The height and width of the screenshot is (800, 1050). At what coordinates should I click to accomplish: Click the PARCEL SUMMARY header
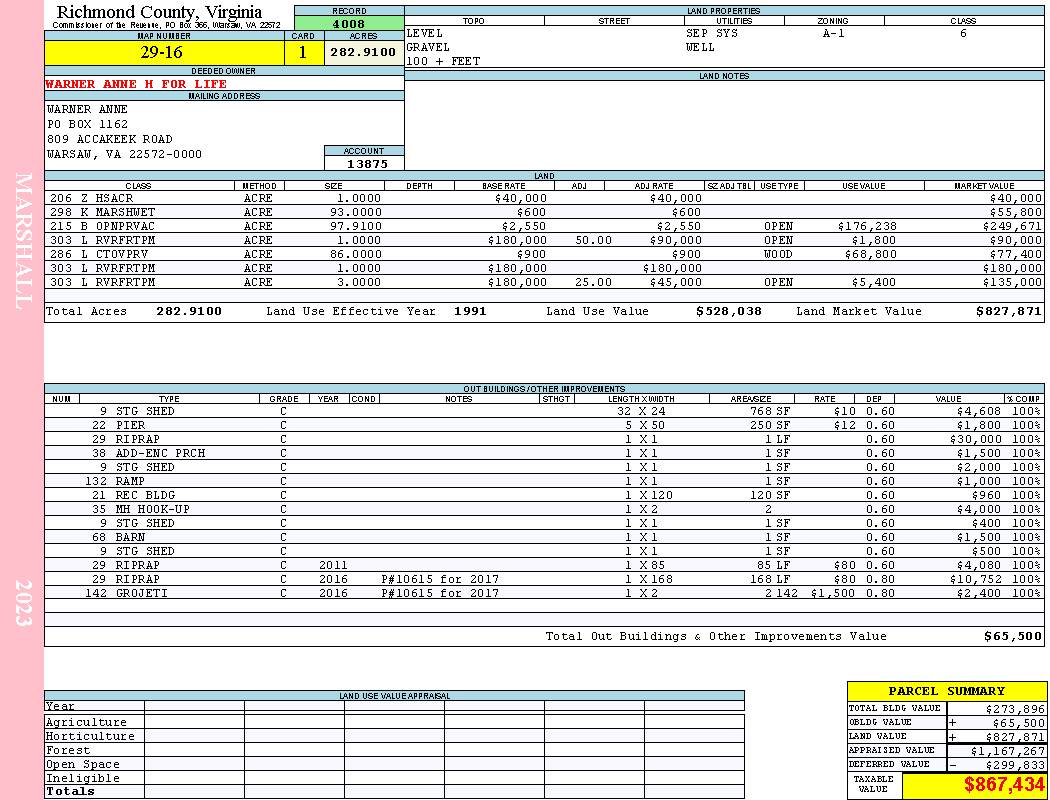[946, 691]
